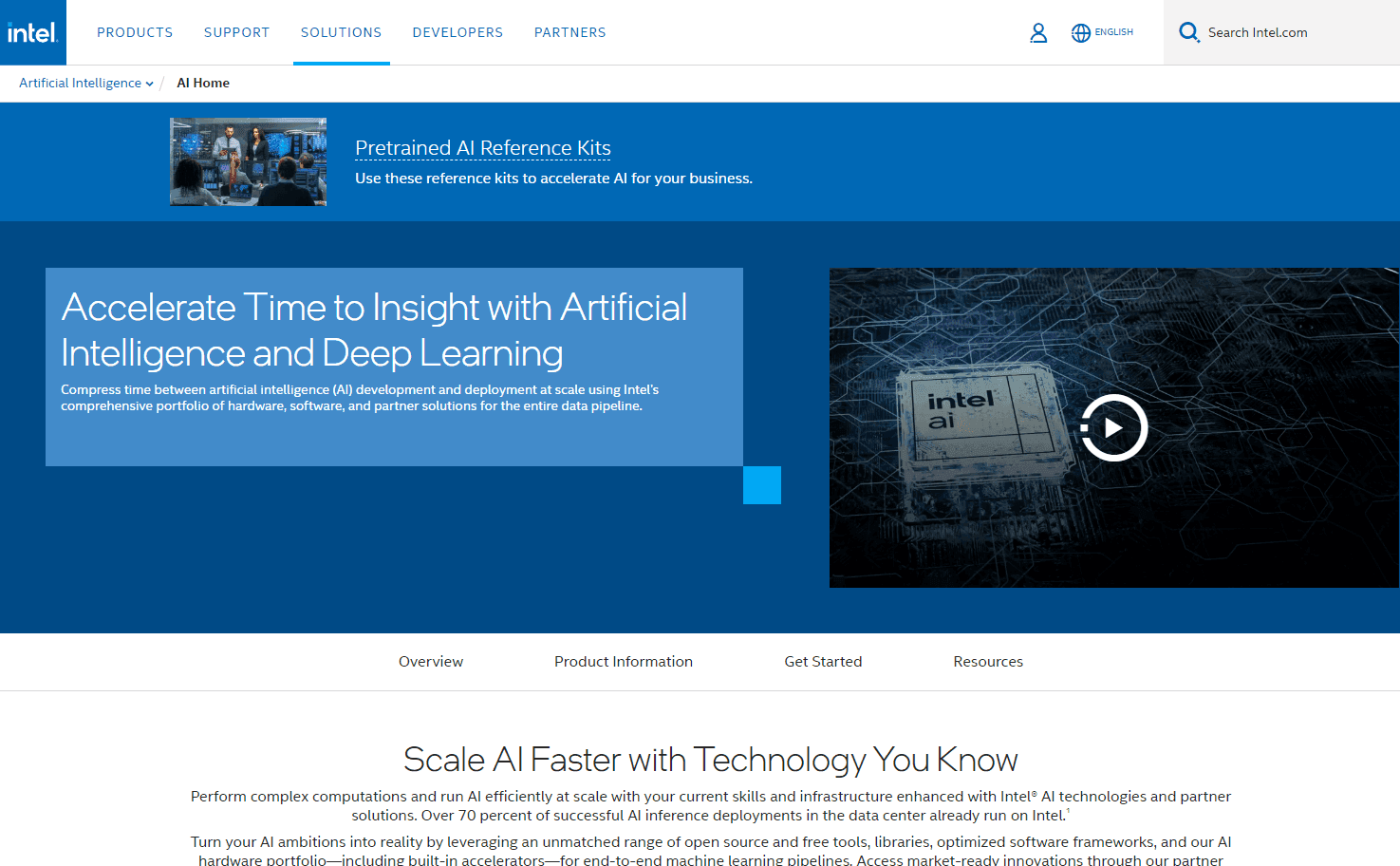
Task: Select the ENGLISH language selector
Action: (x=1113, y=32)
